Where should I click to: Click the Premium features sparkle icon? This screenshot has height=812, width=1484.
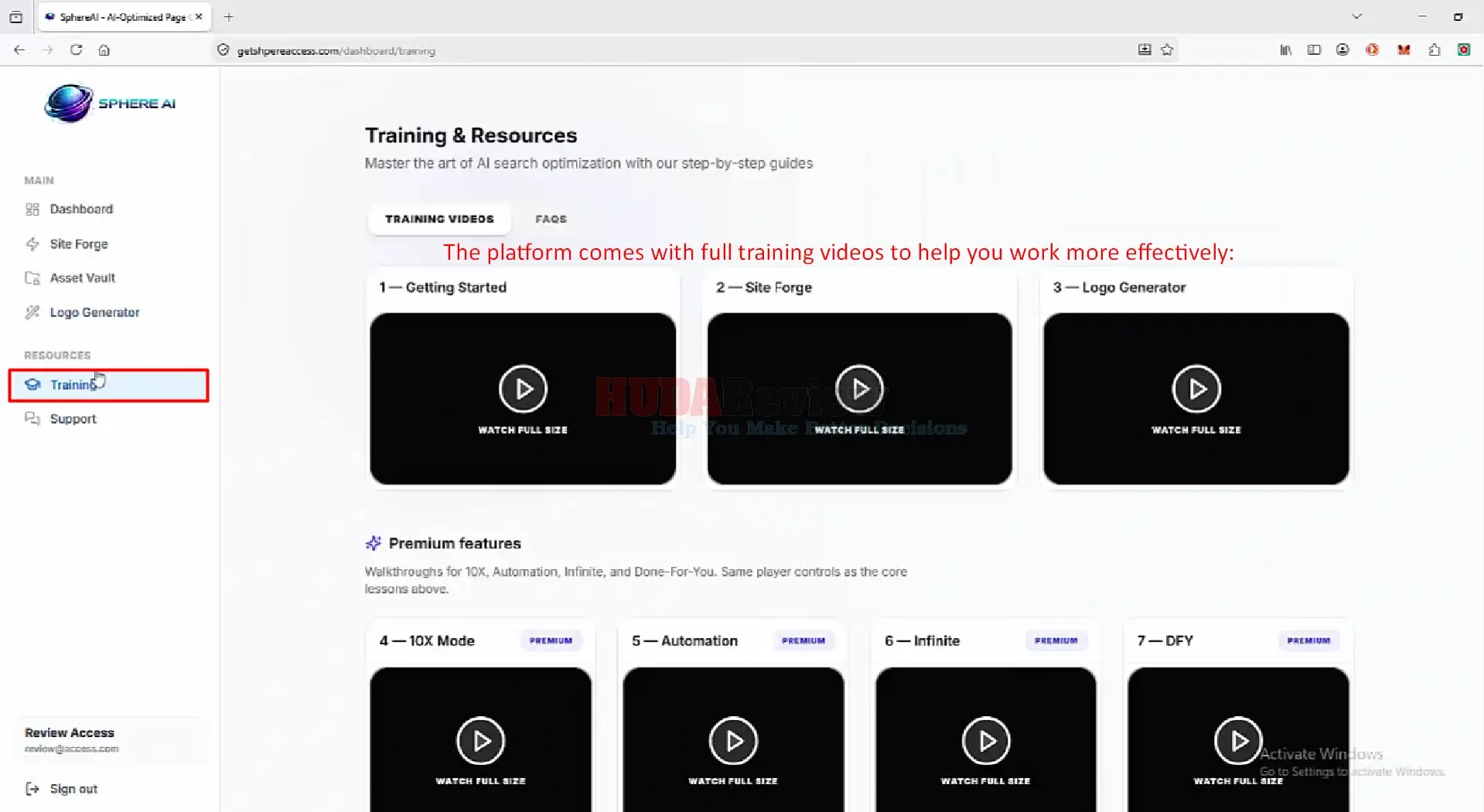tap(374, 543)
